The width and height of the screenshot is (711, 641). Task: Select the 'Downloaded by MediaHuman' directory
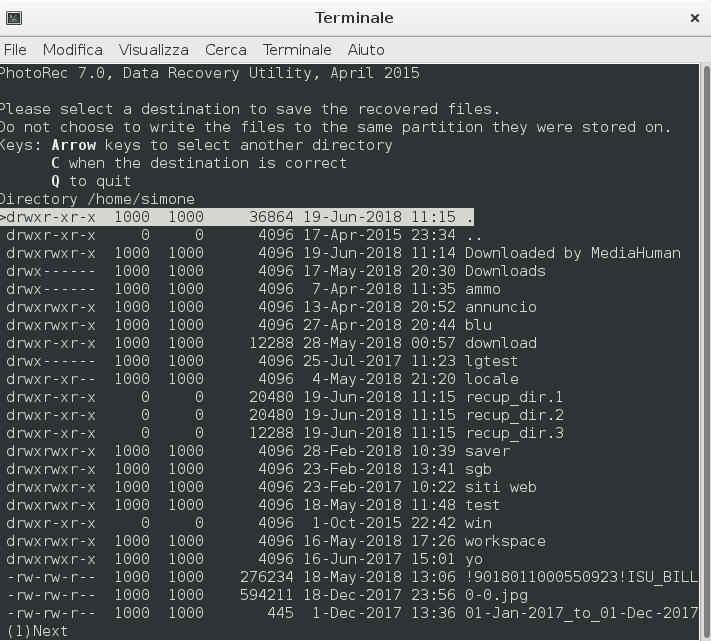(x=572, y=253)
